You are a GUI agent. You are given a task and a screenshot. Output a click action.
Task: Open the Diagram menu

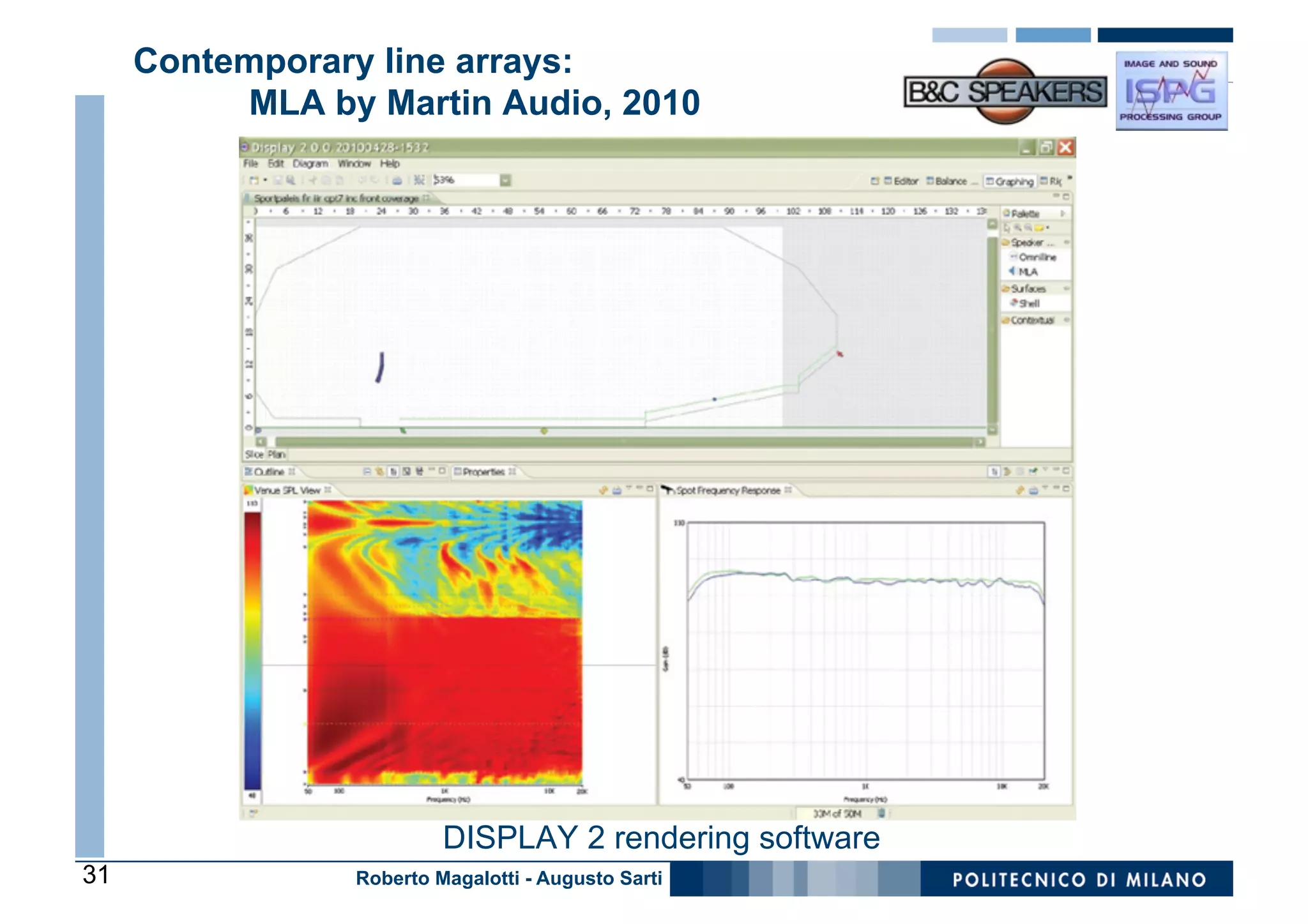click(x=310, y=163)
